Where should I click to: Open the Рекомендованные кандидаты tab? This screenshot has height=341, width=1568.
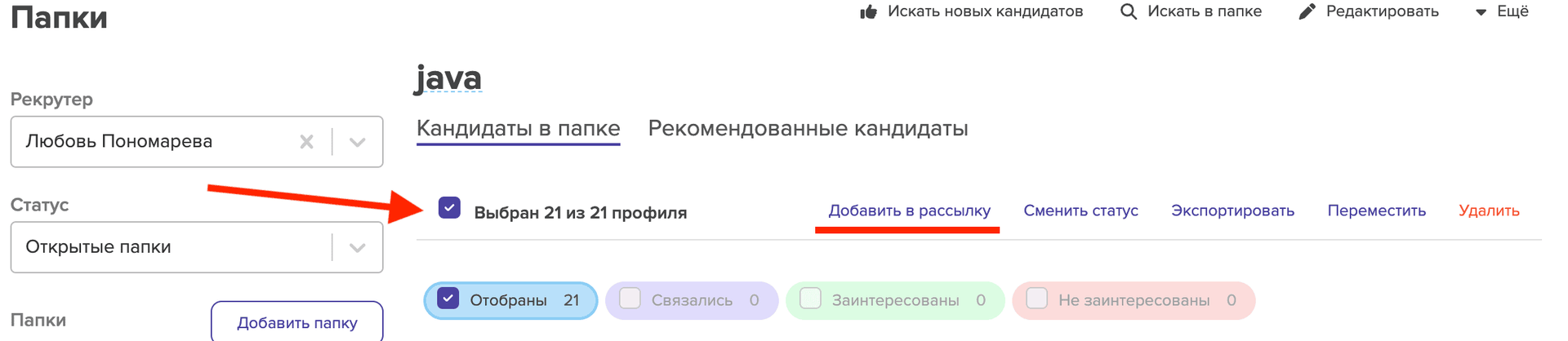coord(808,129)
